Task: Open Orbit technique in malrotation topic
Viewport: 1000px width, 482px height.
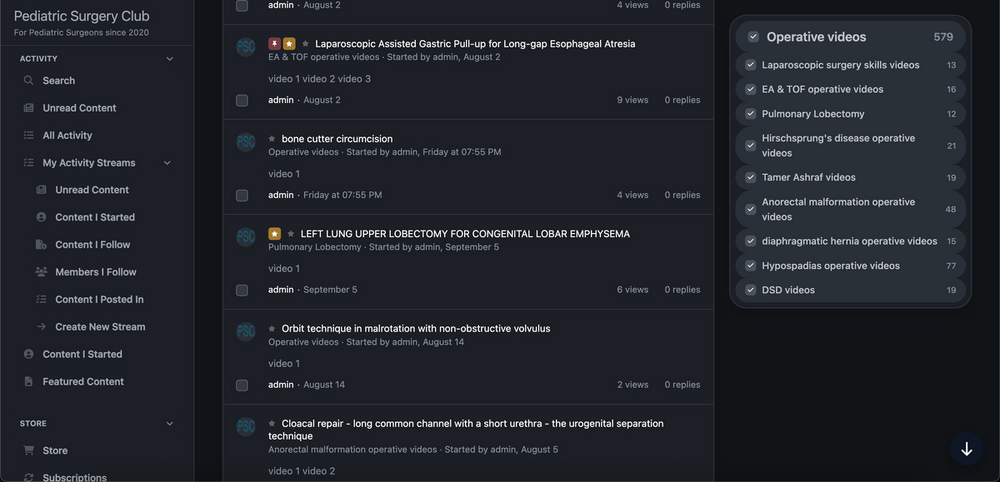Action: click(x=416, y=328)
